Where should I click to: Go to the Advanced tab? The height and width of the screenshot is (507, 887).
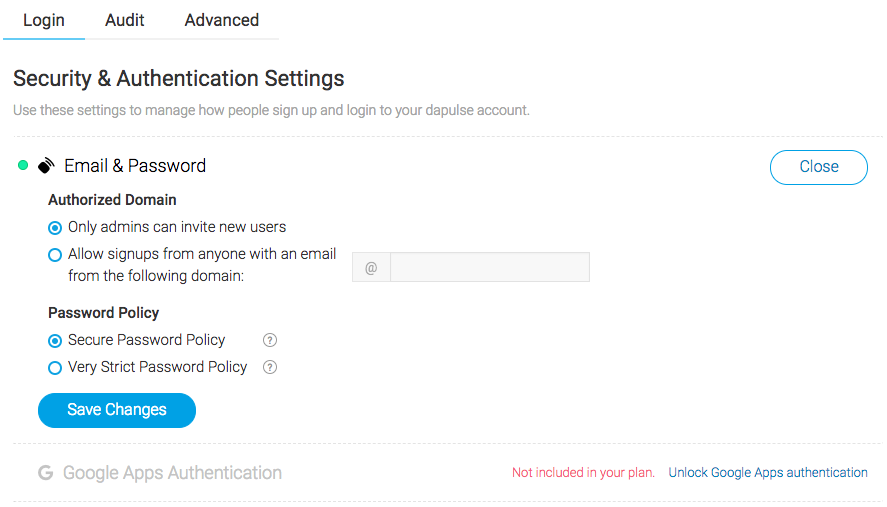[x=222, y=20]
